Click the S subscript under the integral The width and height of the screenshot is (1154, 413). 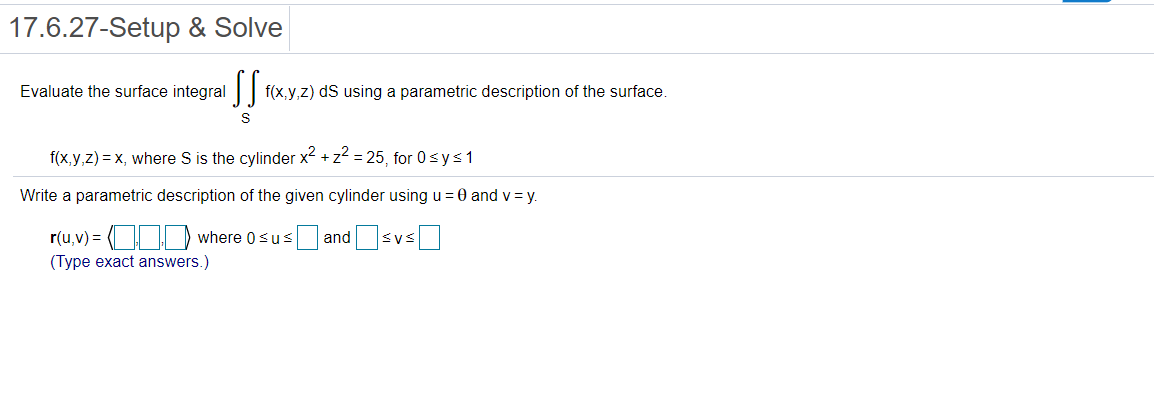(246, 119)
